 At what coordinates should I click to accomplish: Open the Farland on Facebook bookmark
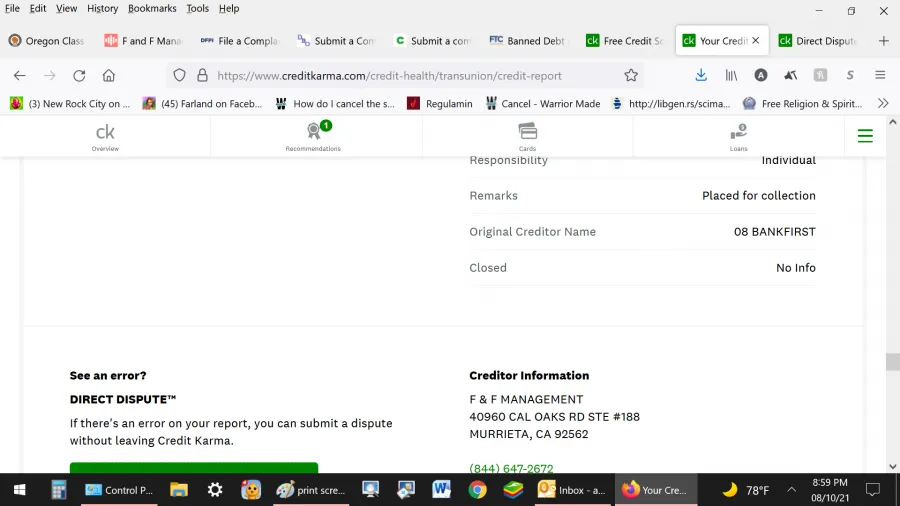pos(203,103)
